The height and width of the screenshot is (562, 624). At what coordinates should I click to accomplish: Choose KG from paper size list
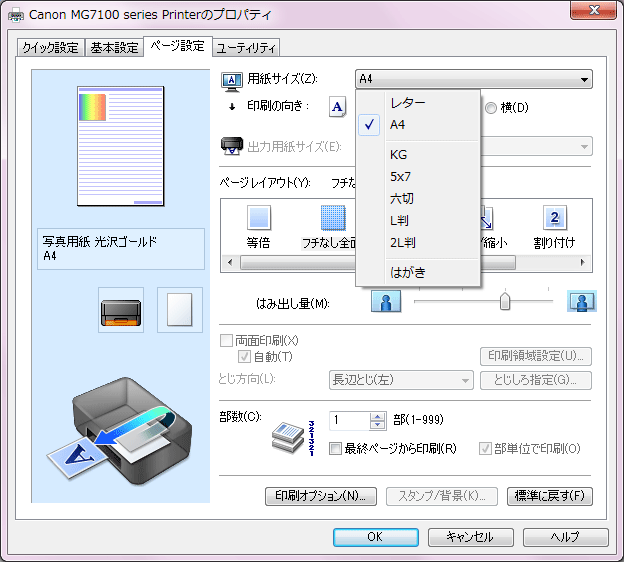click(418, 155)
